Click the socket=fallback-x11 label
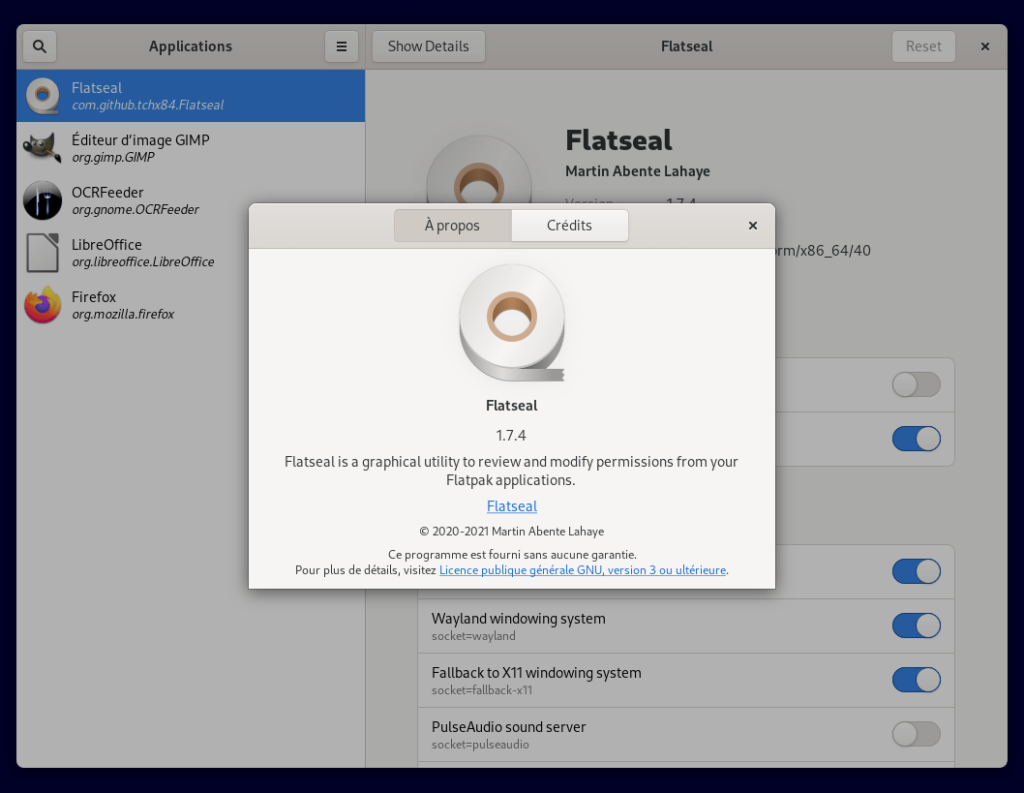Screen dimensions: 1024x793 coord(482,690)
